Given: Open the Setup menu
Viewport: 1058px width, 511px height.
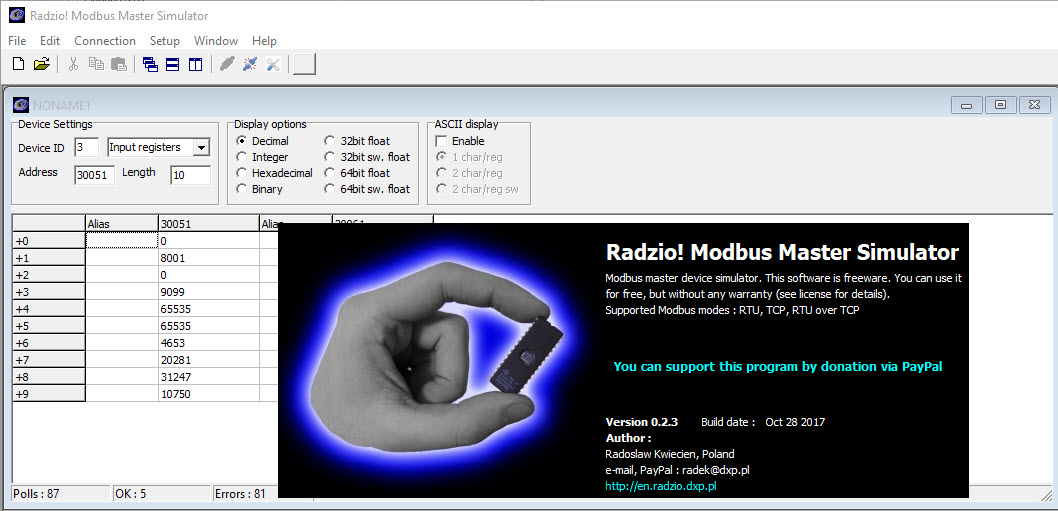Looking at the screenshot, I should [x=165, y=41].
